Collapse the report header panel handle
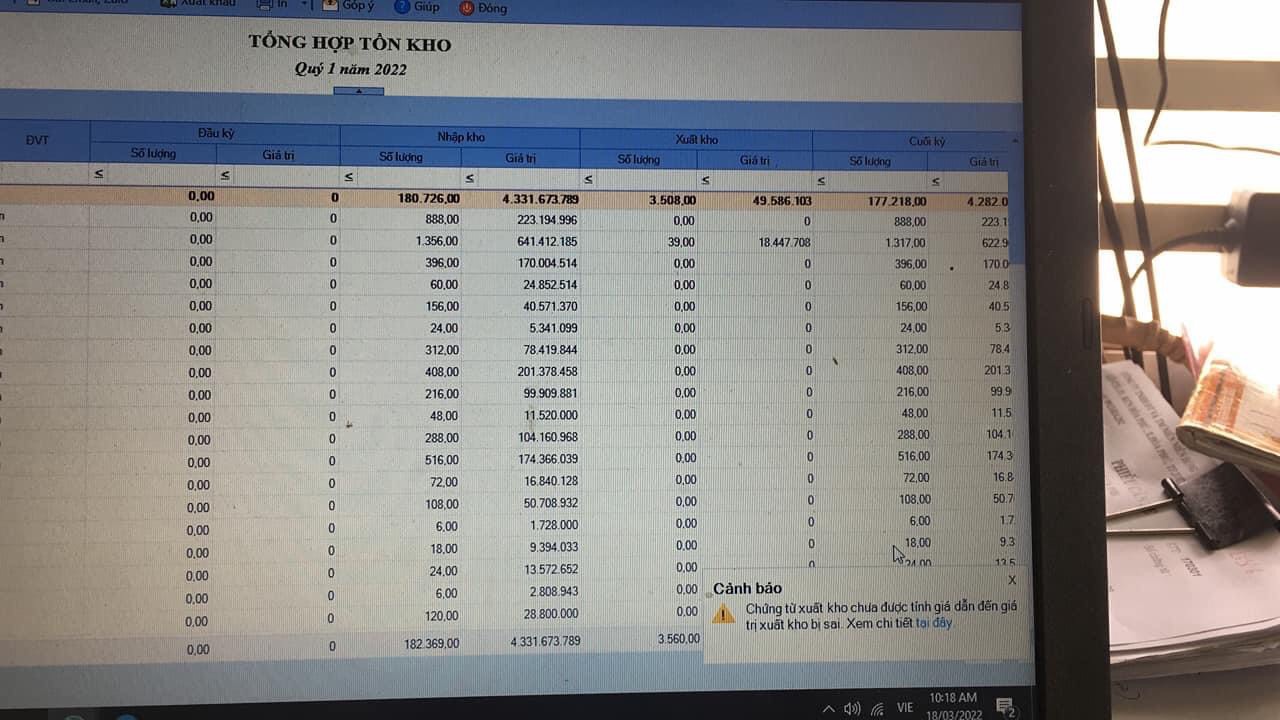 point(358,91)
